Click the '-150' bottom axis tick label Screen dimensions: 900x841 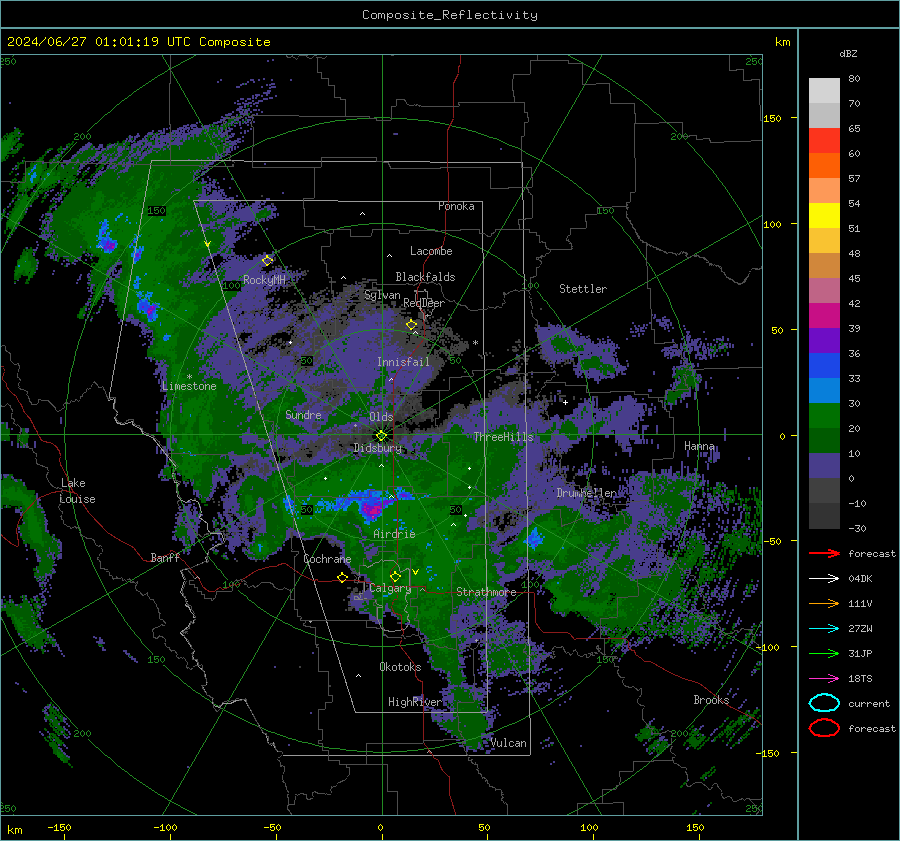tap(59, 827)
